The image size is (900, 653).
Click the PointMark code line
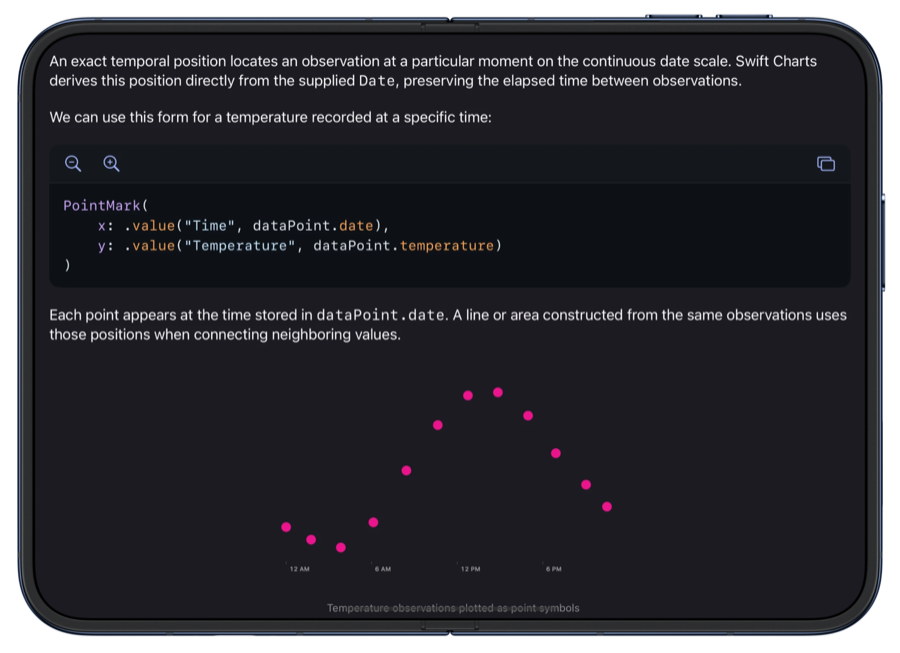[x=106, y=205]
